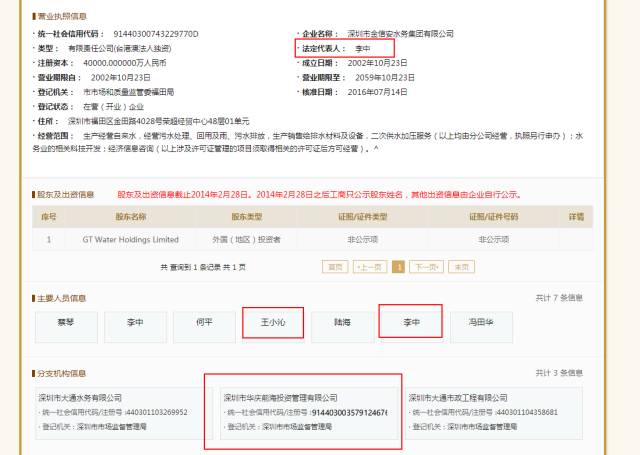This screenshot has height=455, width=640.
Task: Click registration number 440301103269952
Action: pos(157,412)
